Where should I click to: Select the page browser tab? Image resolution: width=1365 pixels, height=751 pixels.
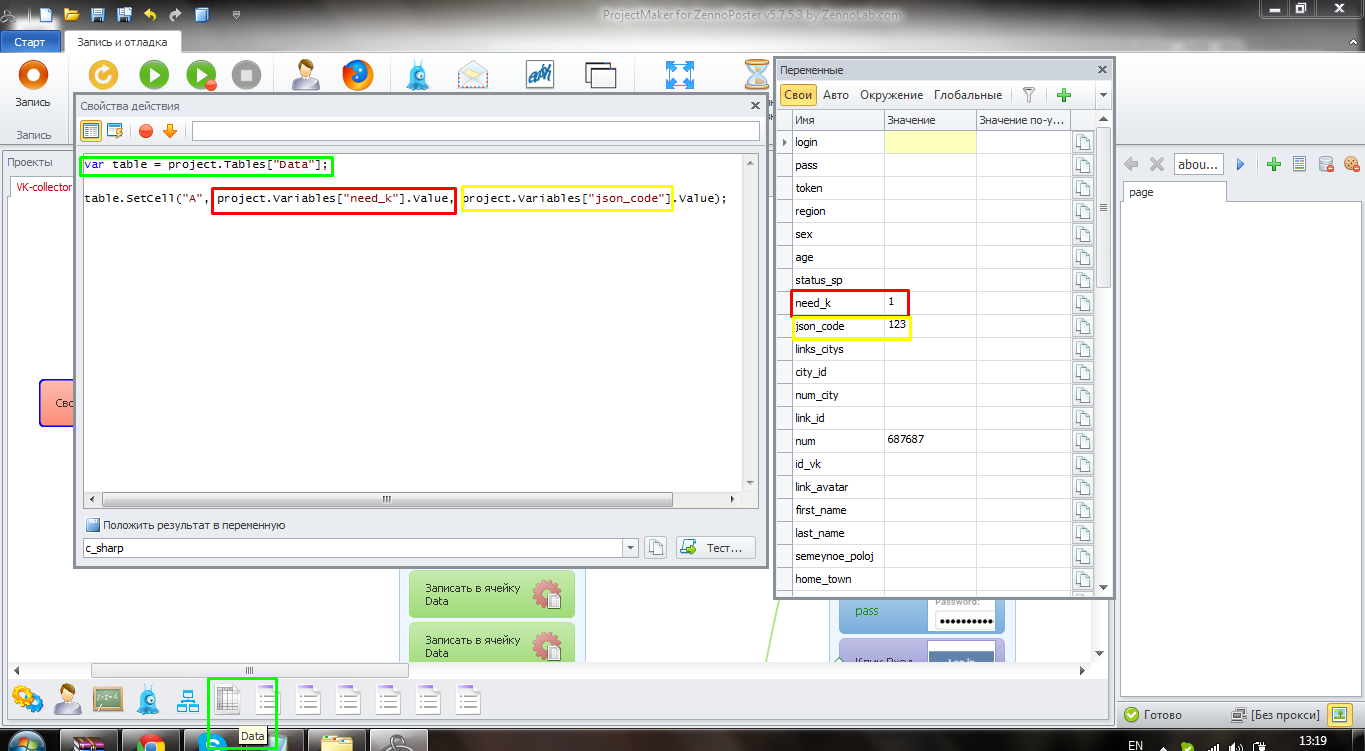click(1172, 192)
